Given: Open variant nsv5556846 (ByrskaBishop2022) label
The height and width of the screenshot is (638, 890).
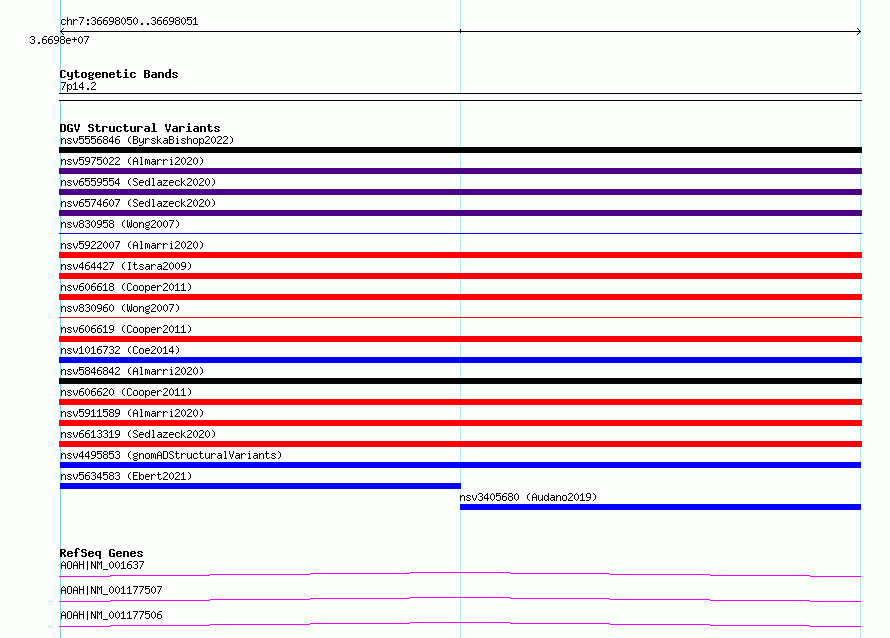Looking at the screenshot, I should tap(147, 140).
